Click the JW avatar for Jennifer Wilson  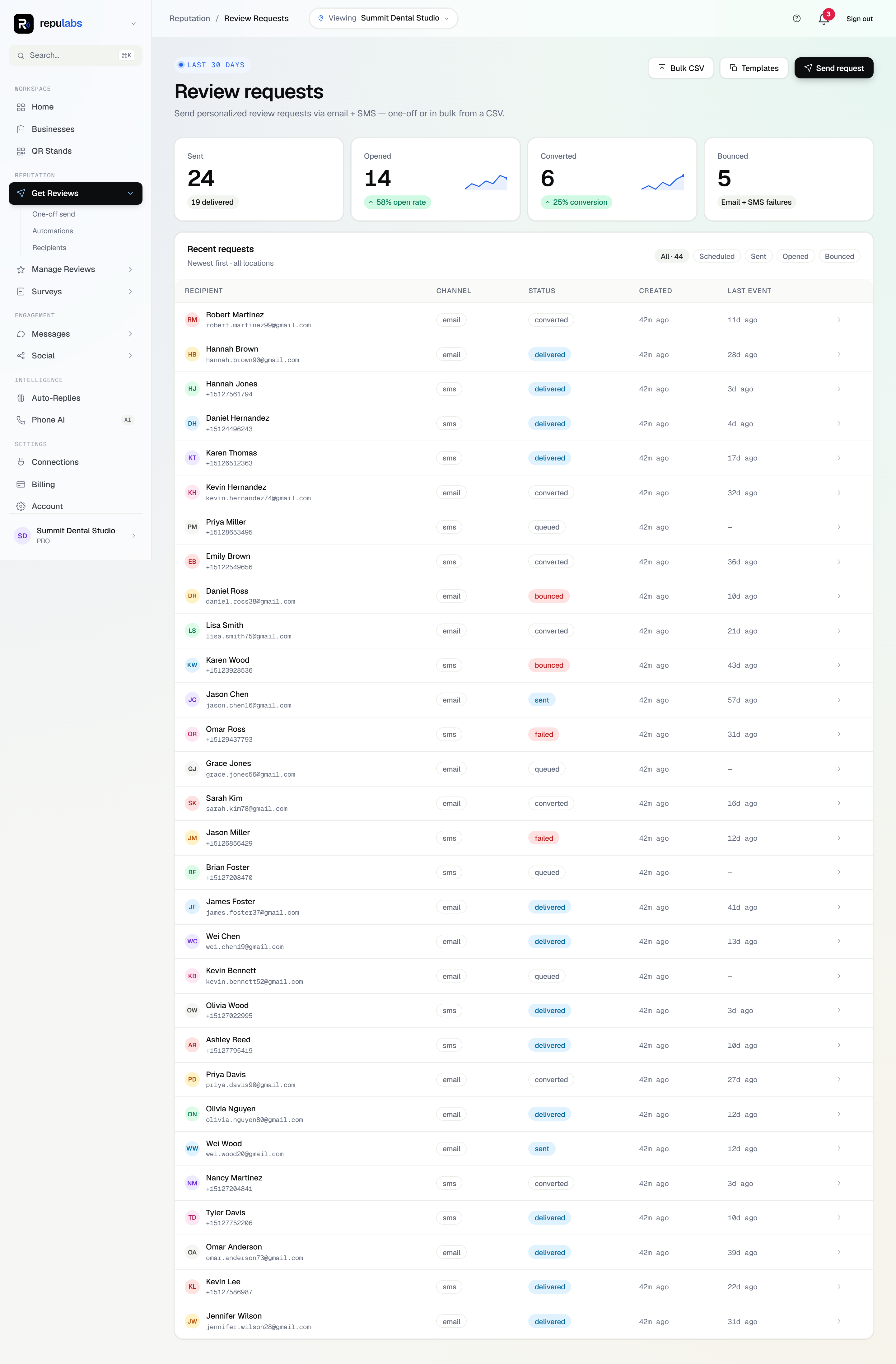(x=192, y=1322)
